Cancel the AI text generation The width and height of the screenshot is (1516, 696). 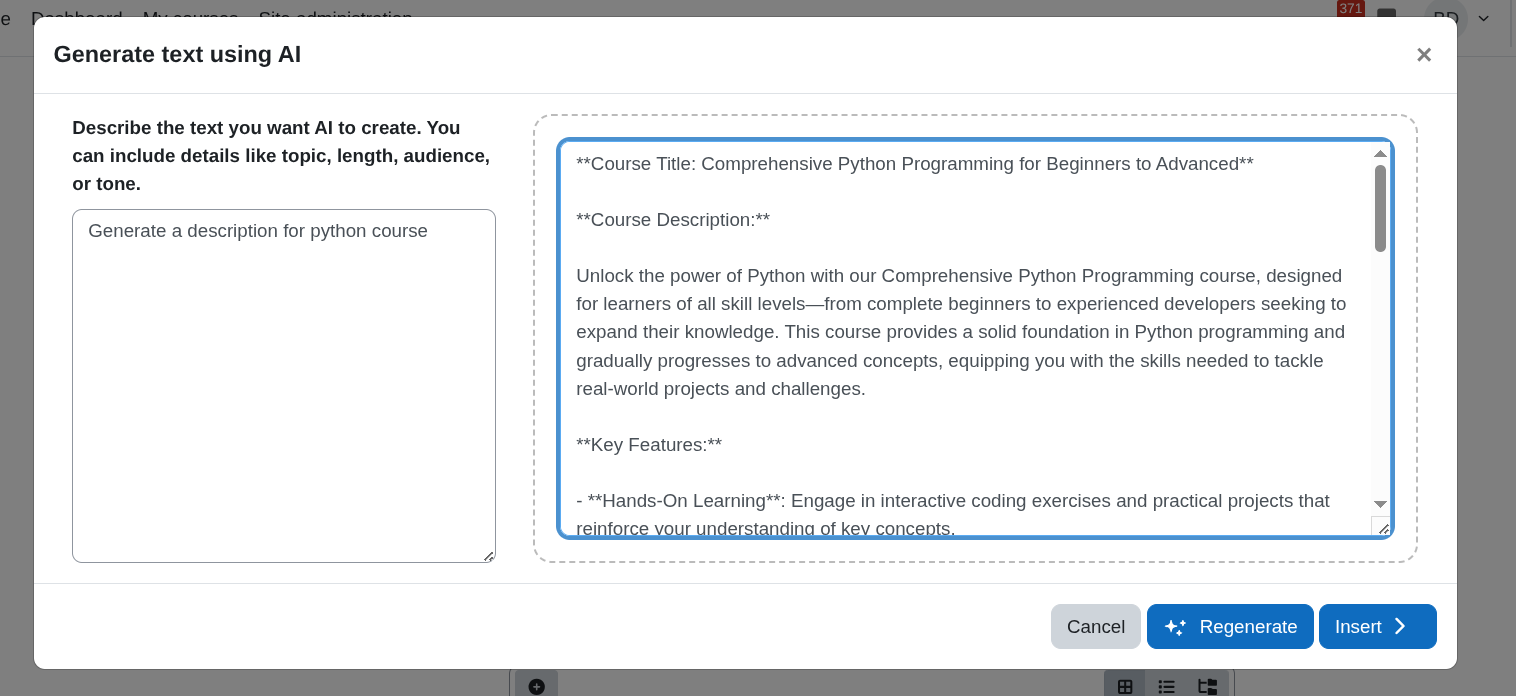click(1096, 626)
